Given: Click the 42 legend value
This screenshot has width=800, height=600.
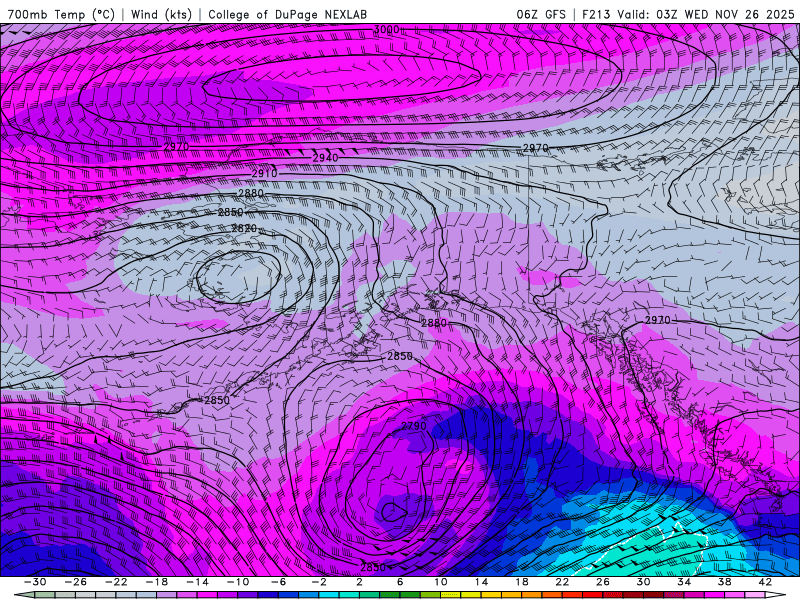Looking at the screenshot, I should 765,582.
